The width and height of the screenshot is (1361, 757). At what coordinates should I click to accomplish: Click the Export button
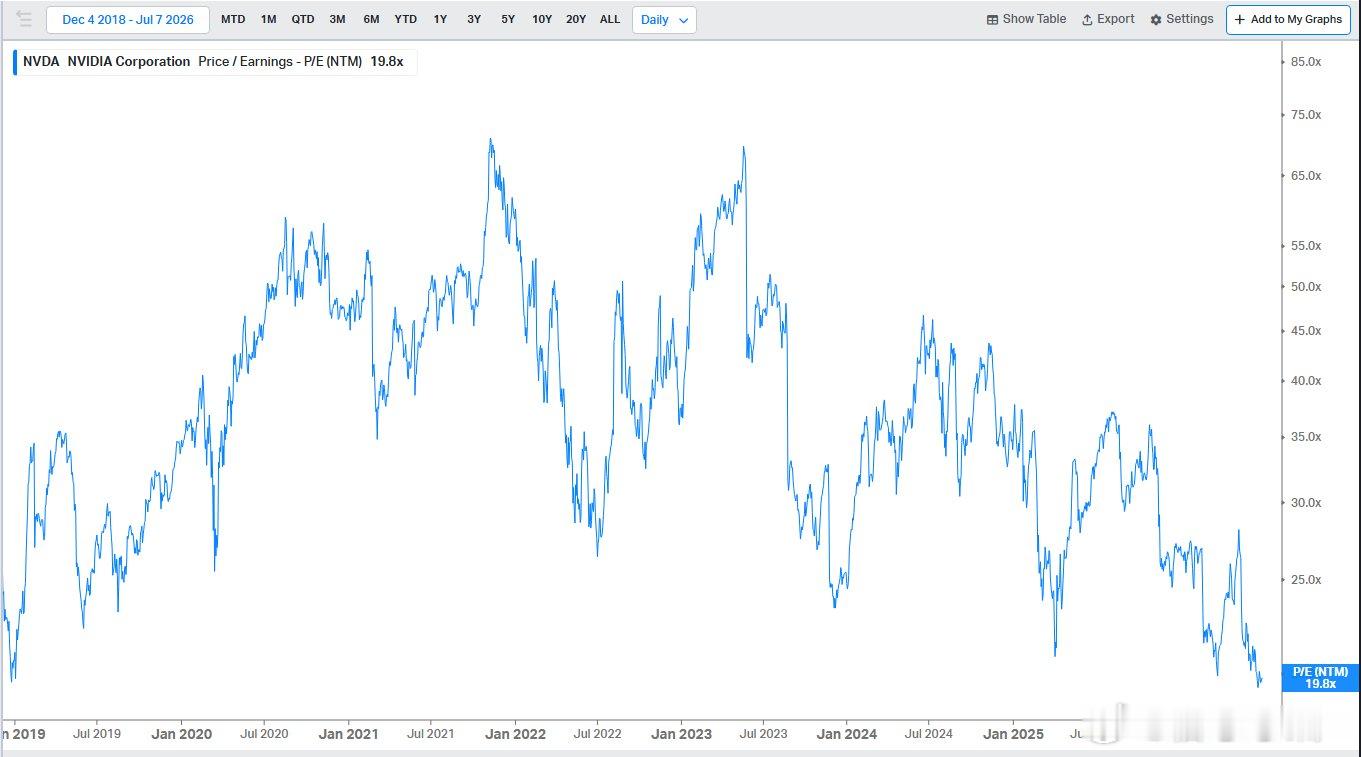1108,19
